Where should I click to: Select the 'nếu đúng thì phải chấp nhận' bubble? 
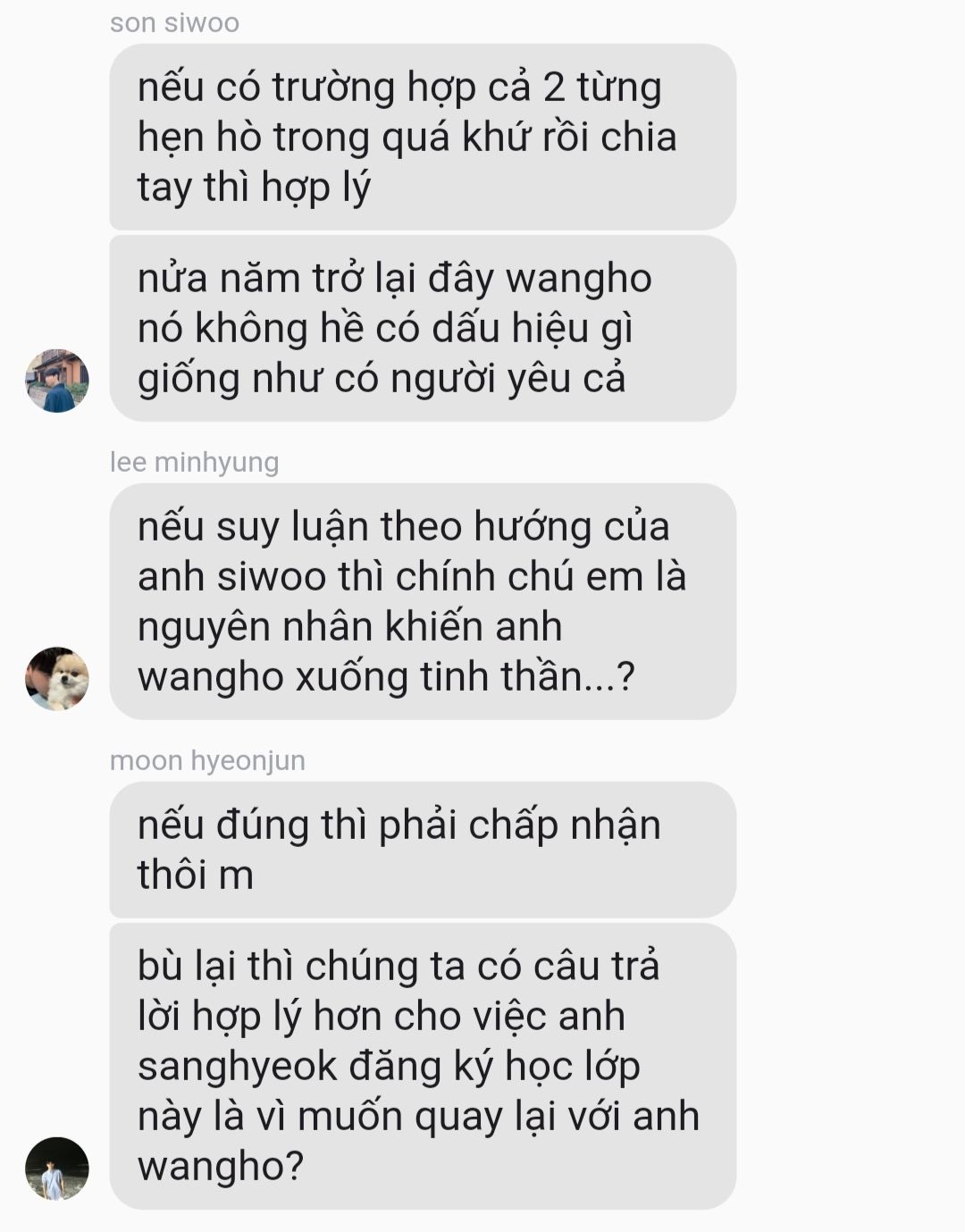coord(423,850)
